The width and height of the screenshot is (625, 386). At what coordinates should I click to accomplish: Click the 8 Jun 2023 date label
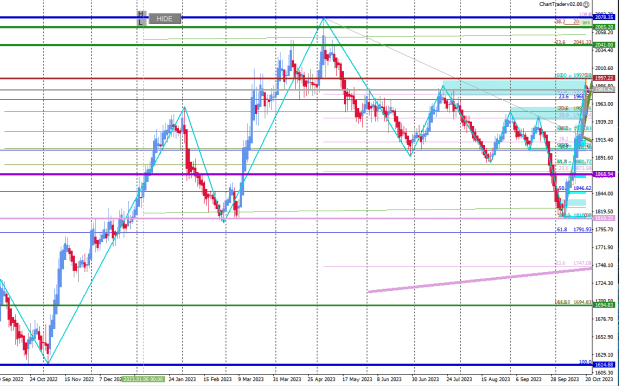389,379
